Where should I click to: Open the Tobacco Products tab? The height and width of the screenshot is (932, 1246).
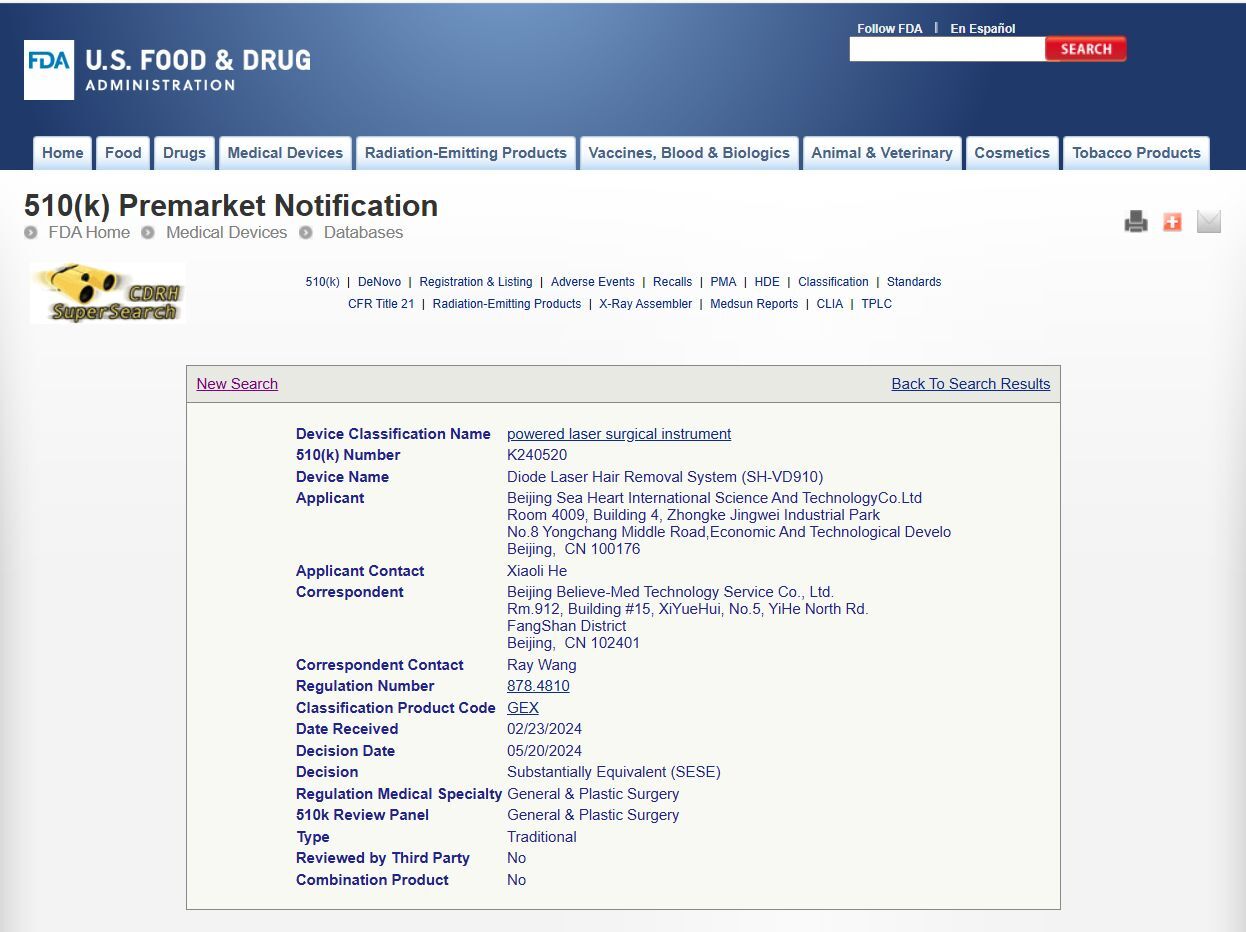pos(1136,153)
